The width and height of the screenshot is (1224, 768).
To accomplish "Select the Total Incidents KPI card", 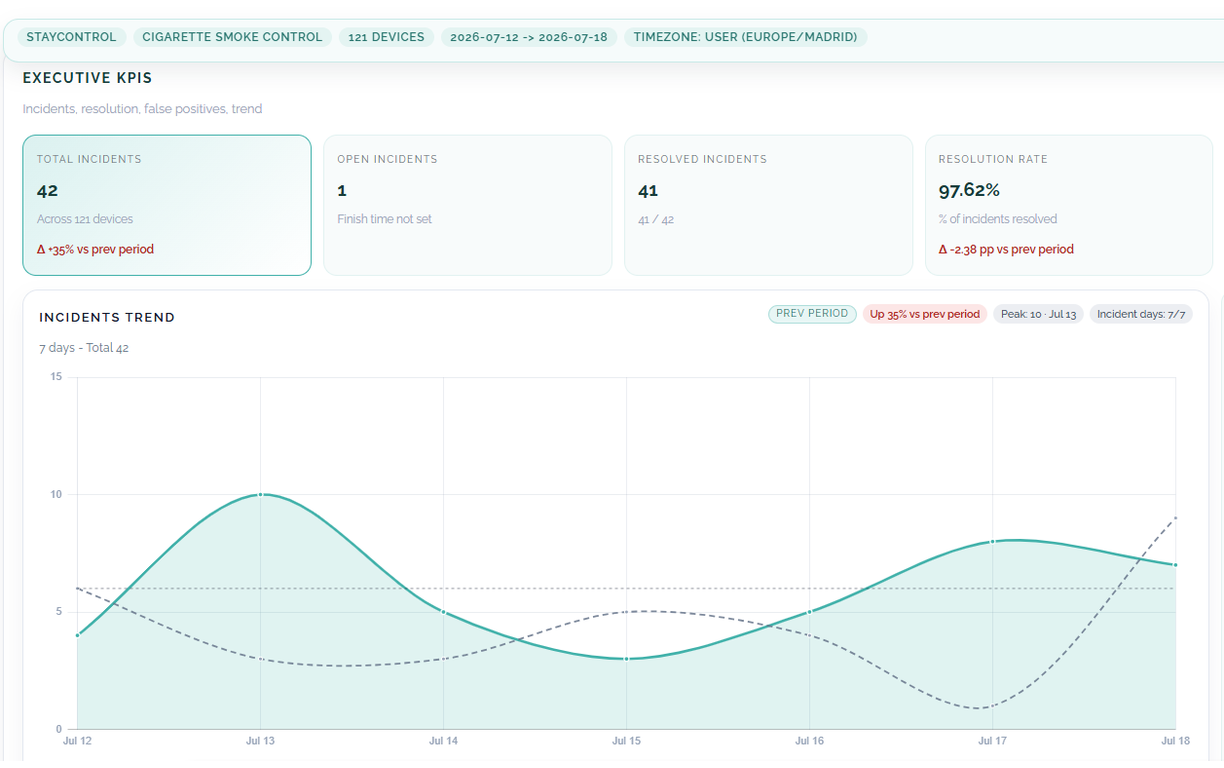I will 167,205.
